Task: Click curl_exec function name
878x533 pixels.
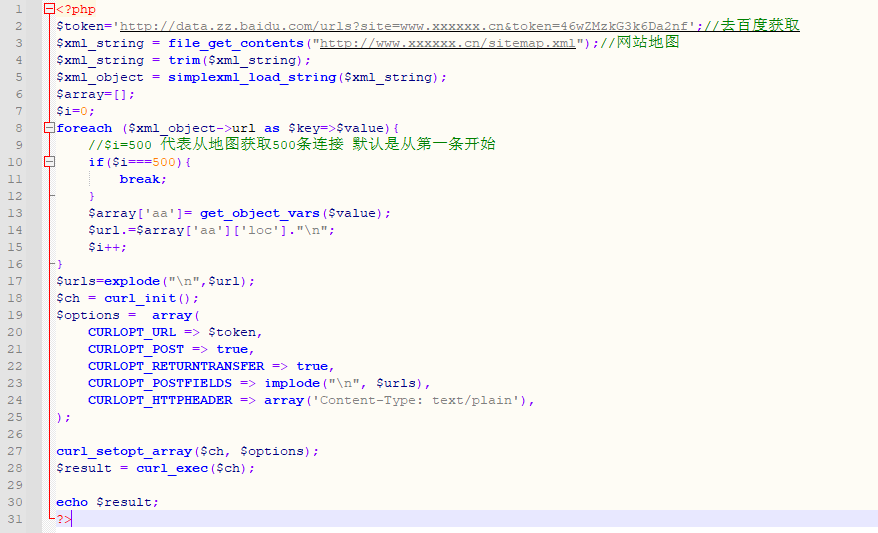Action: click(x=172, y=468)
